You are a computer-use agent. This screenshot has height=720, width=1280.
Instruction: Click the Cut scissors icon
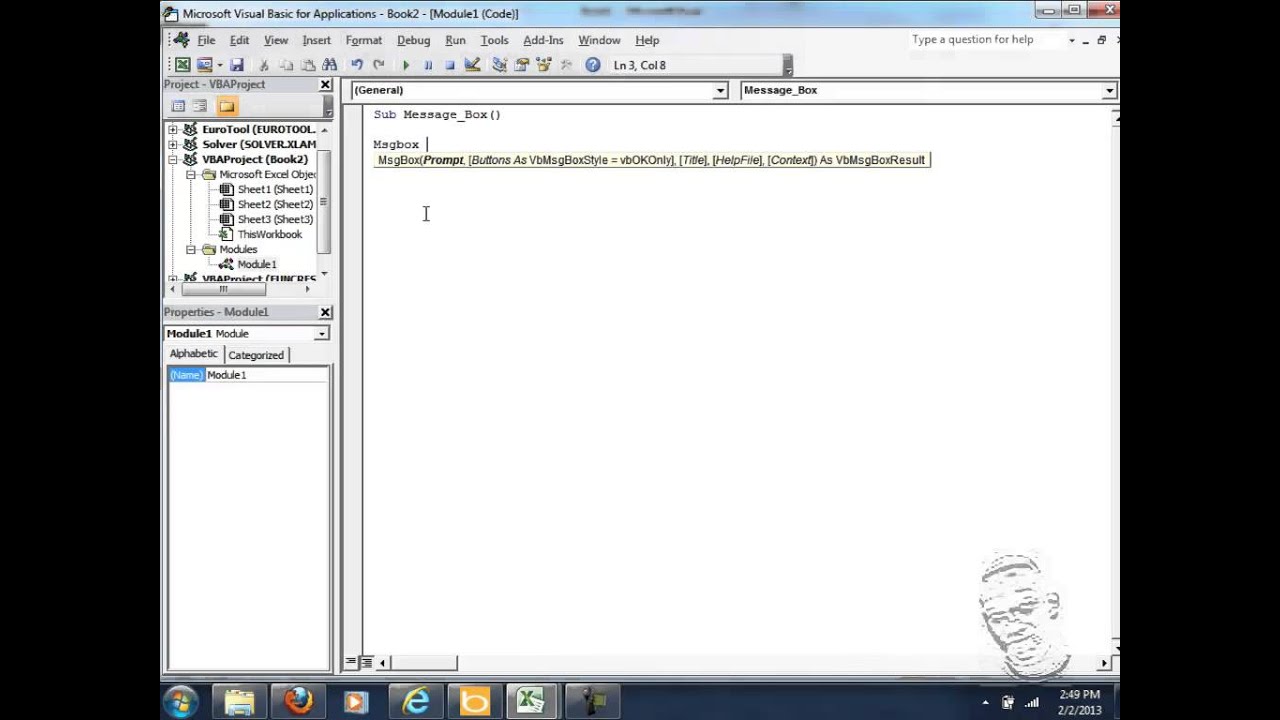264,65
